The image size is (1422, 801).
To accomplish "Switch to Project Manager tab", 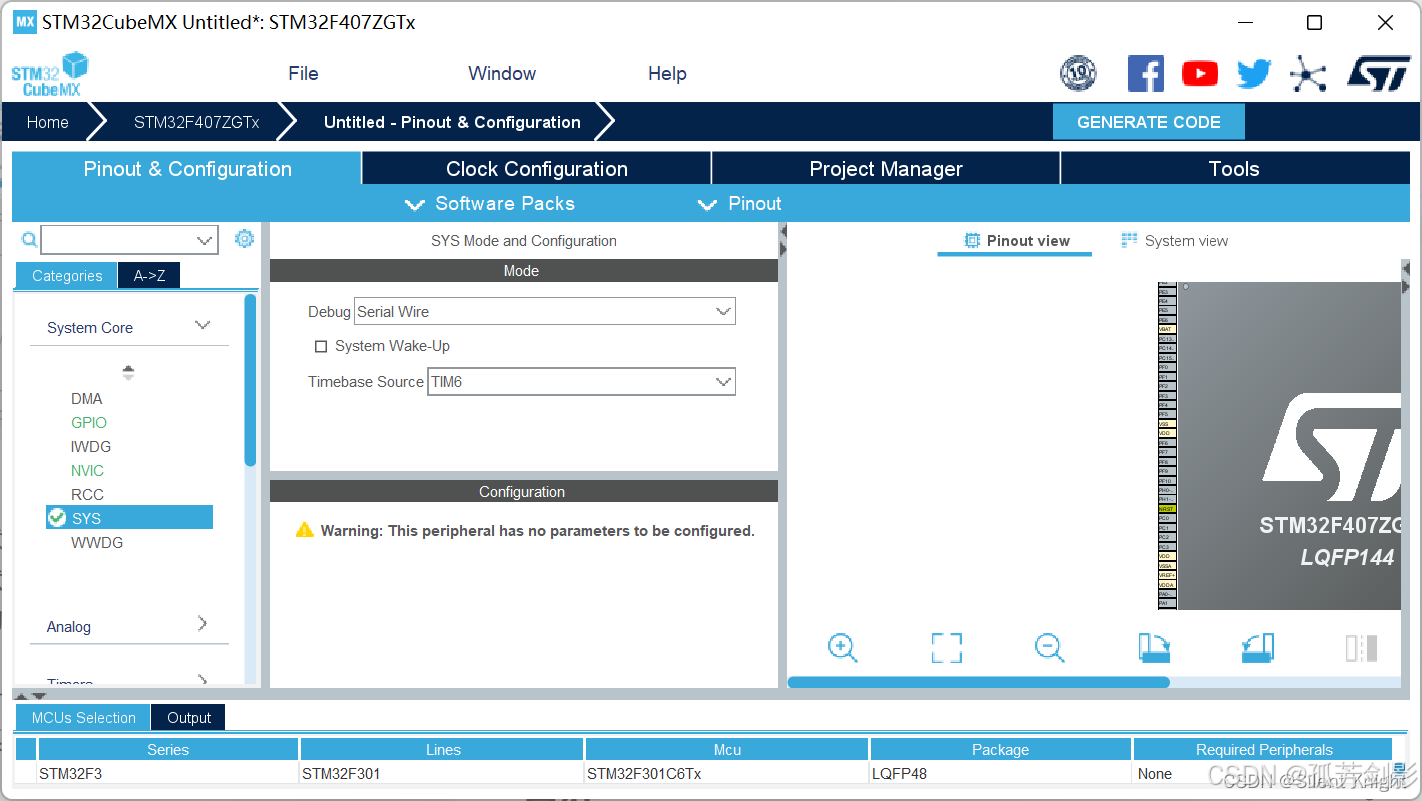I will (x=886, y=168).
